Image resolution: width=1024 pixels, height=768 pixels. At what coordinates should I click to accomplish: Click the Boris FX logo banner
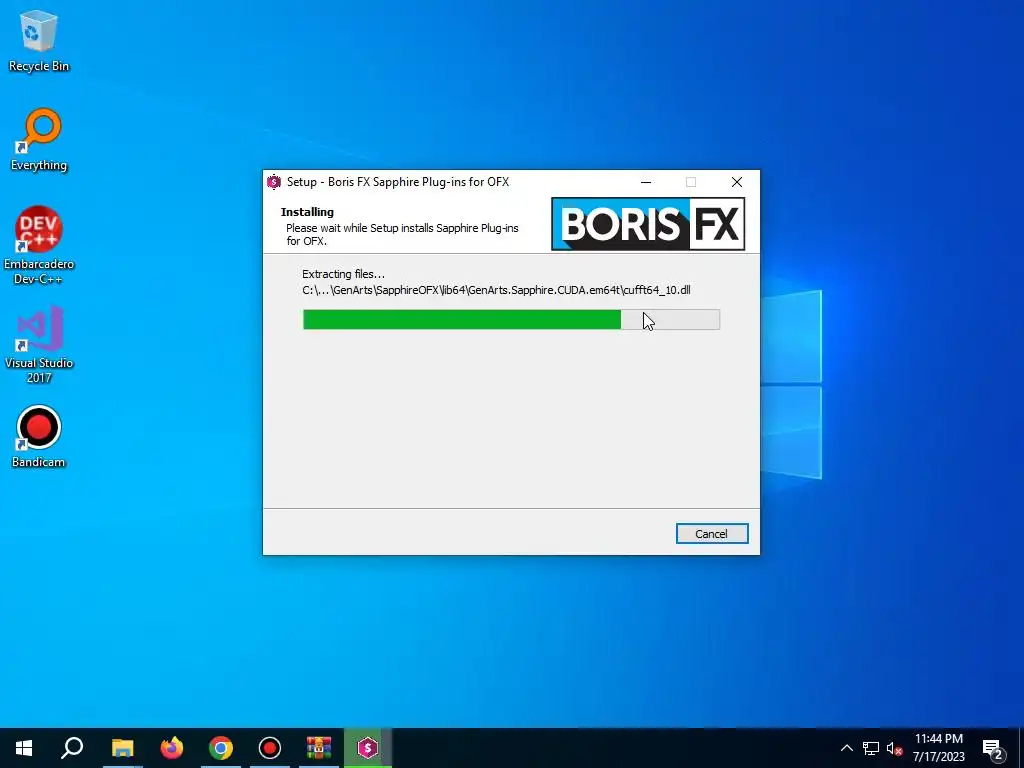pyautogui.click(x=648, y=224)
